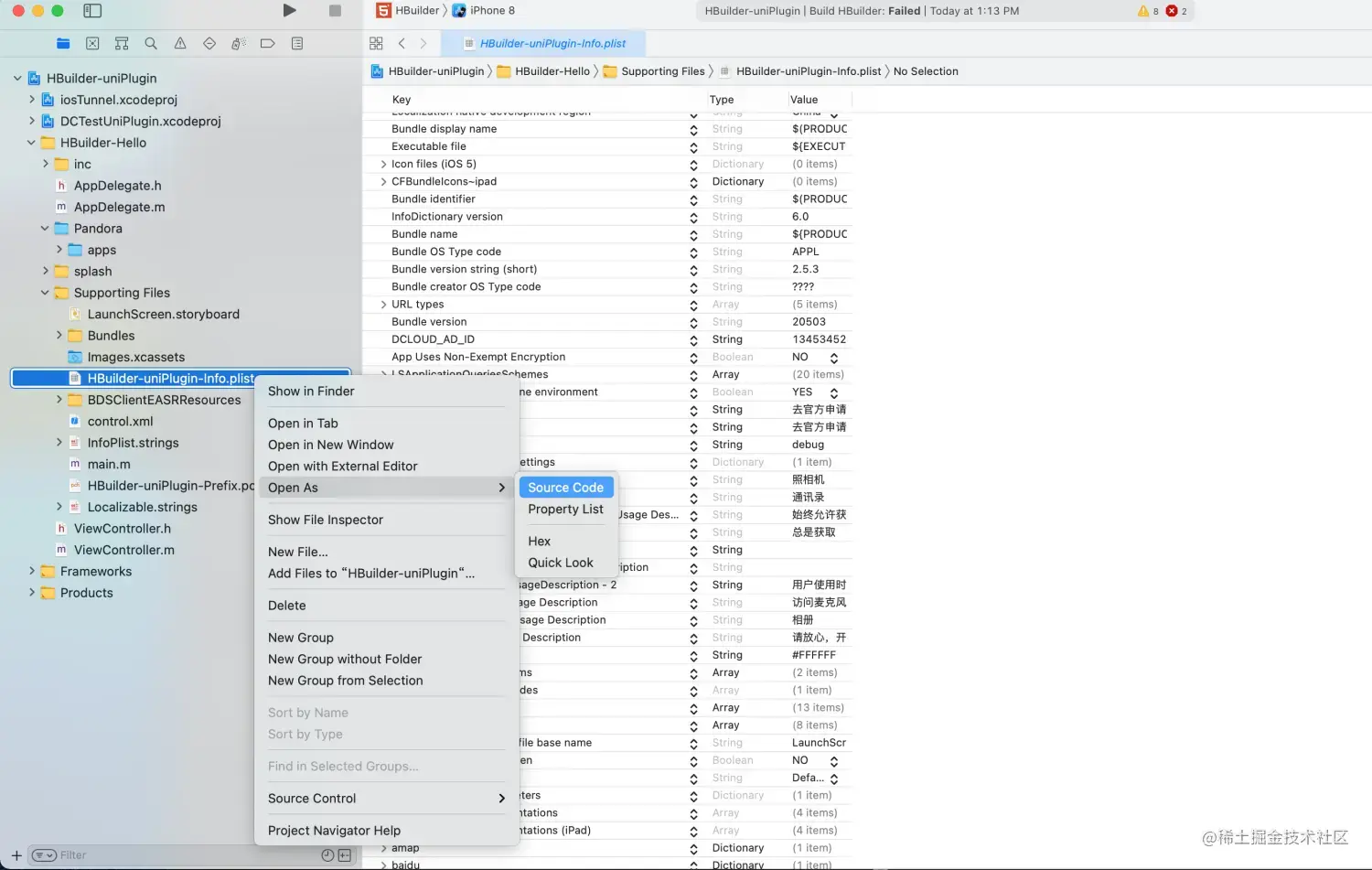1372x870 pixels.
Task: Select Project Navigator Help
Action: [386, 831]
